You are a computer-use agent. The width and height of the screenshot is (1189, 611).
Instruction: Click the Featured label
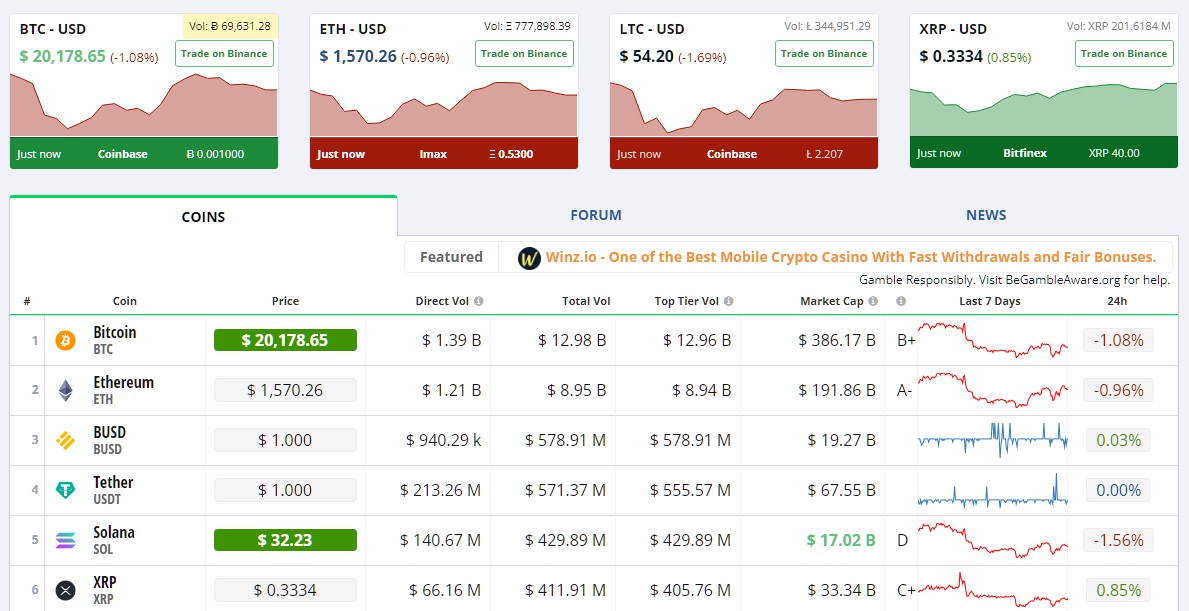[451, 257]
